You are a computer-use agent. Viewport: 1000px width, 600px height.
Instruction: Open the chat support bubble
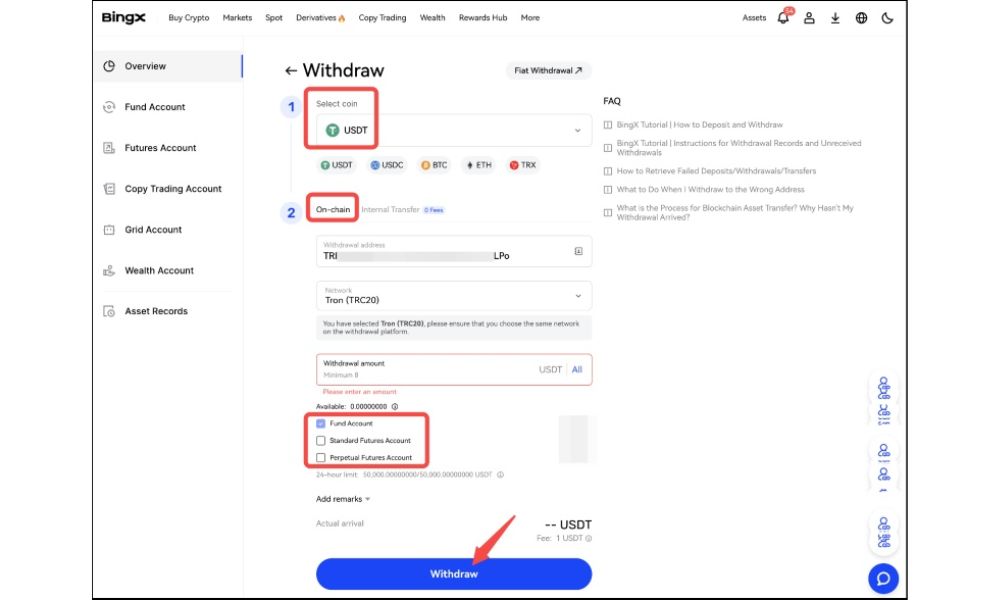882,578
